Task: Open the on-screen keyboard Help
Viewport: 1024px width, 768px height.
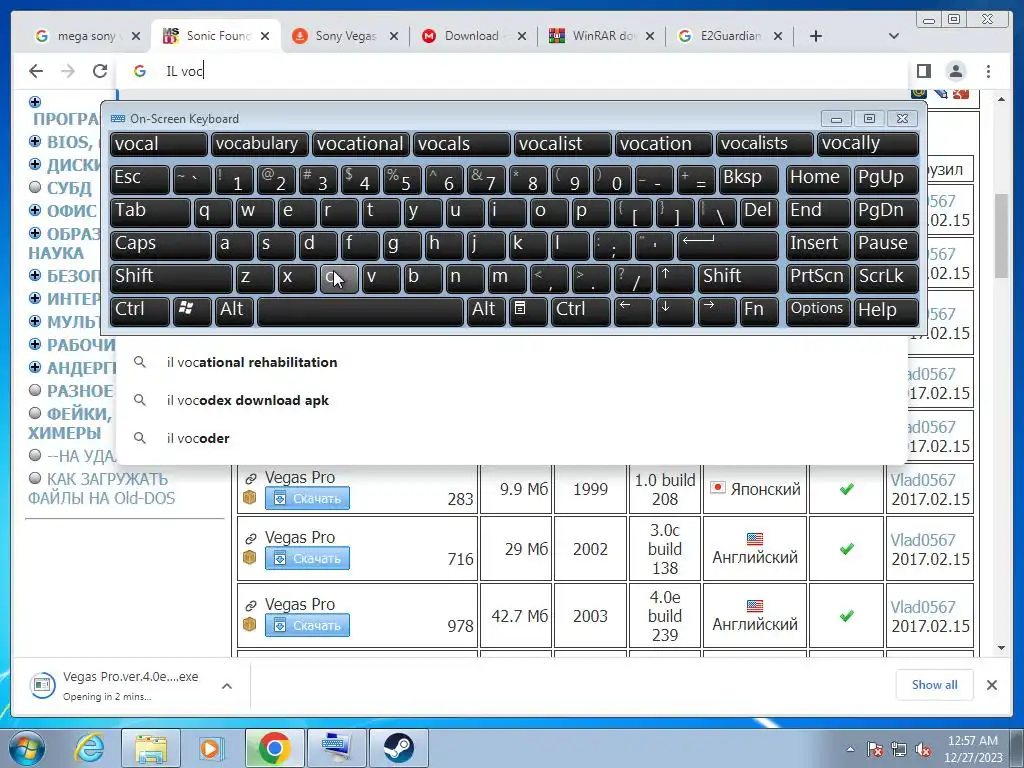Action: click(x=886, y=311)
